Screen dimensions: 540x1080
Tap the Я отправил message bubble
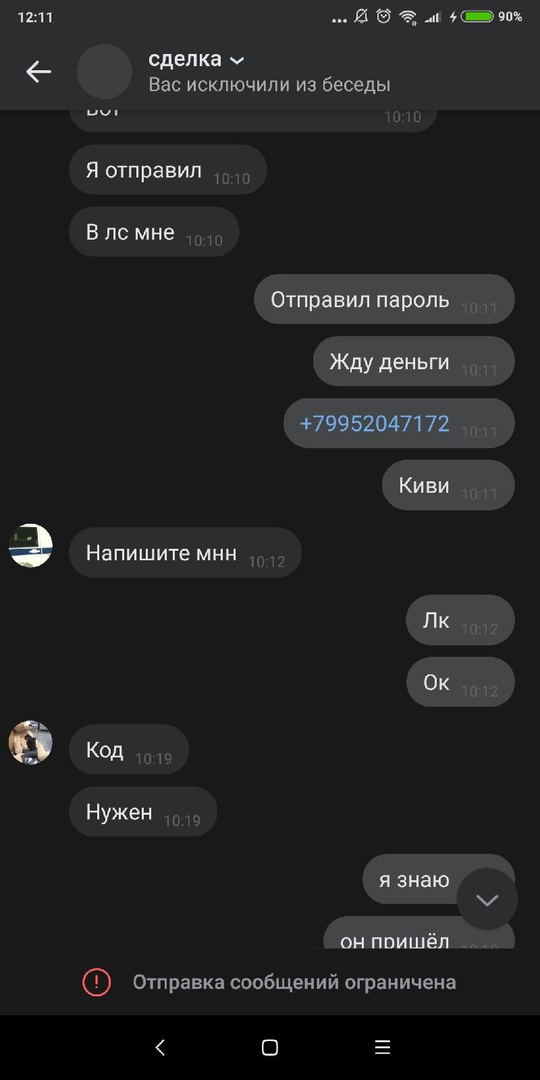pos(168,169)
